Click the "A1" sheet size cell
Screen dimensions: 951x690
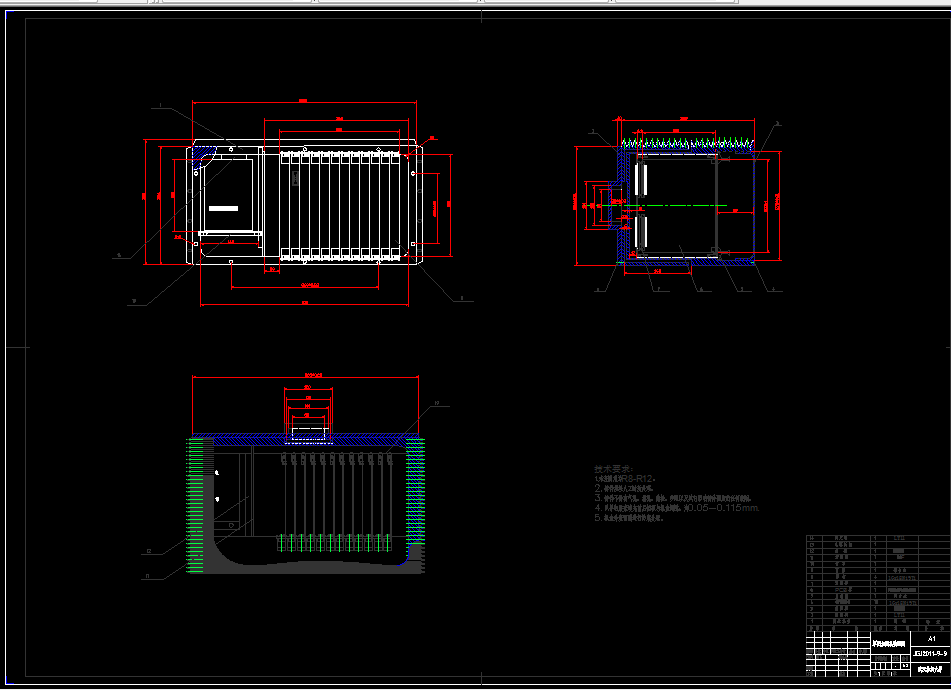coord(931,639)
